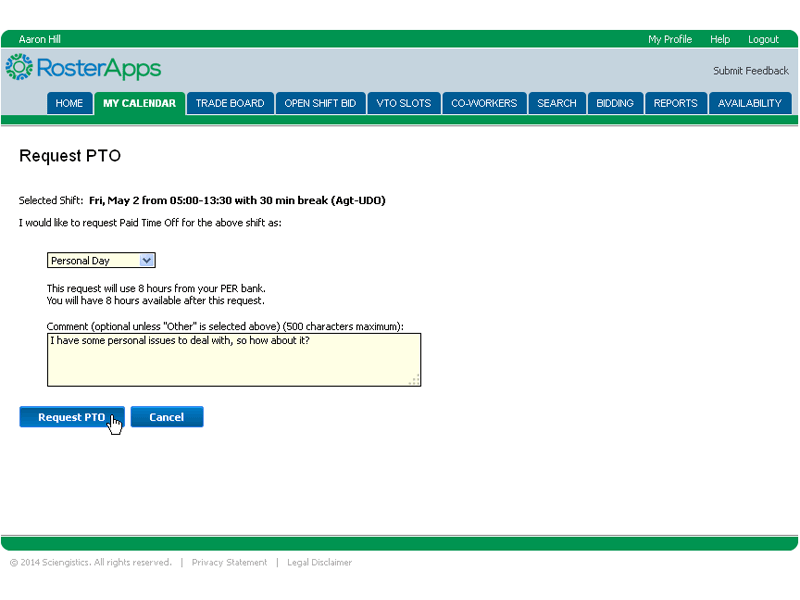Click the Help link

pyautogui.click(x=720, y=39)
